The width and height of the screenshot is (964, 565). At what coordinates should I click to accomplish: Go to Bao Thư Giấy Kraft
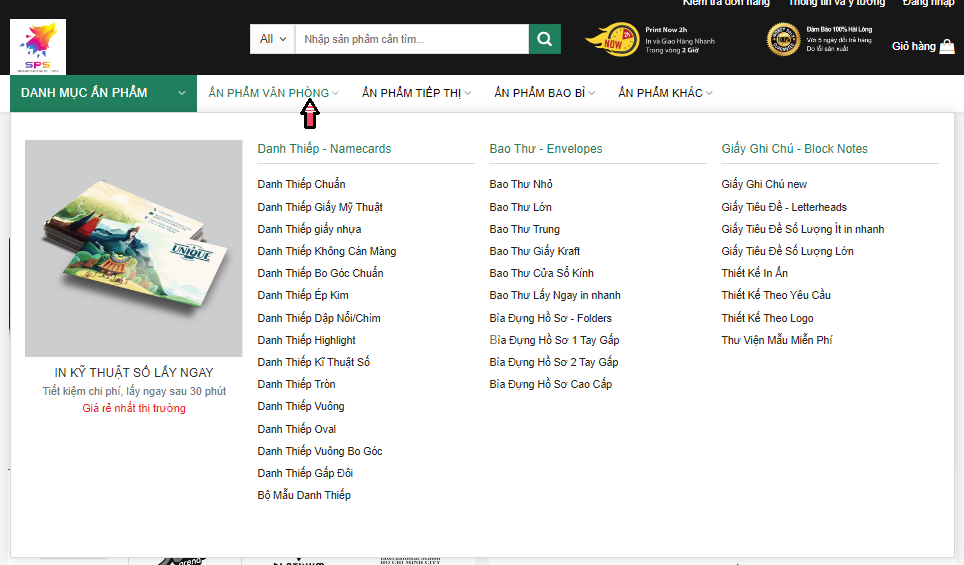[x=534, y=251]
